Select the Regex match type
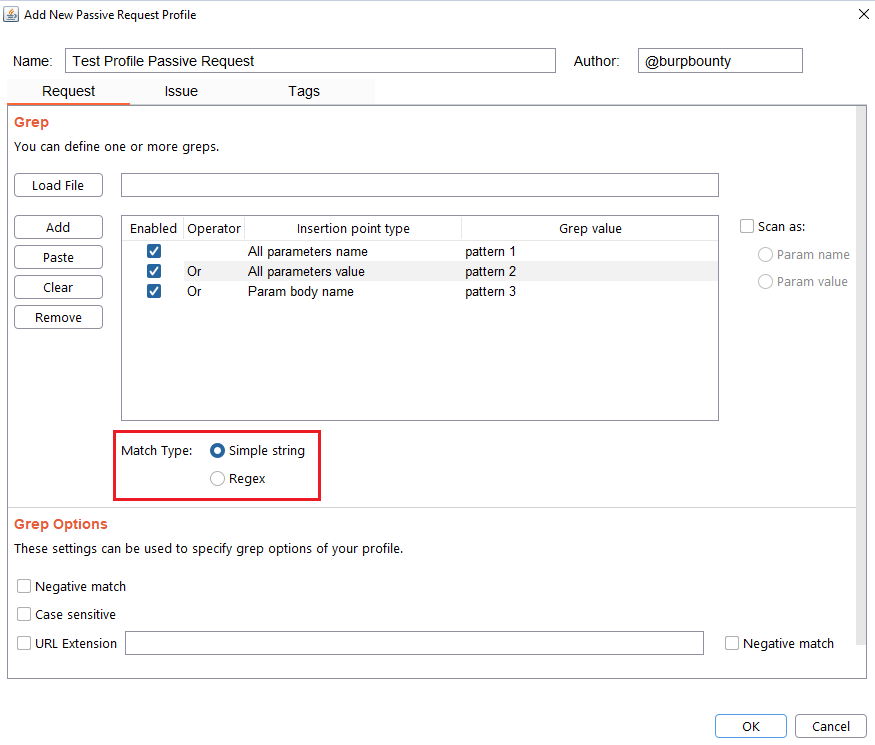Screen dimensions: 875x745 point(218,479)
